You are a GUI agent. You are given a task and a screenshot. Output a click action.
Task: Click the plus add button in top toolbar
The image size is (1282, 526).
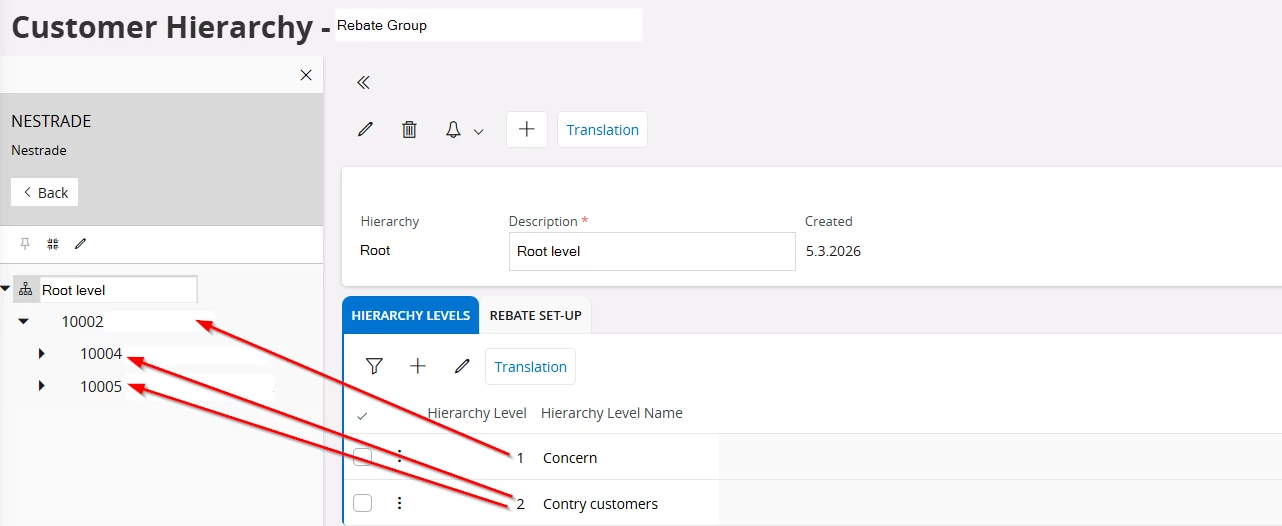pos(527,129)
